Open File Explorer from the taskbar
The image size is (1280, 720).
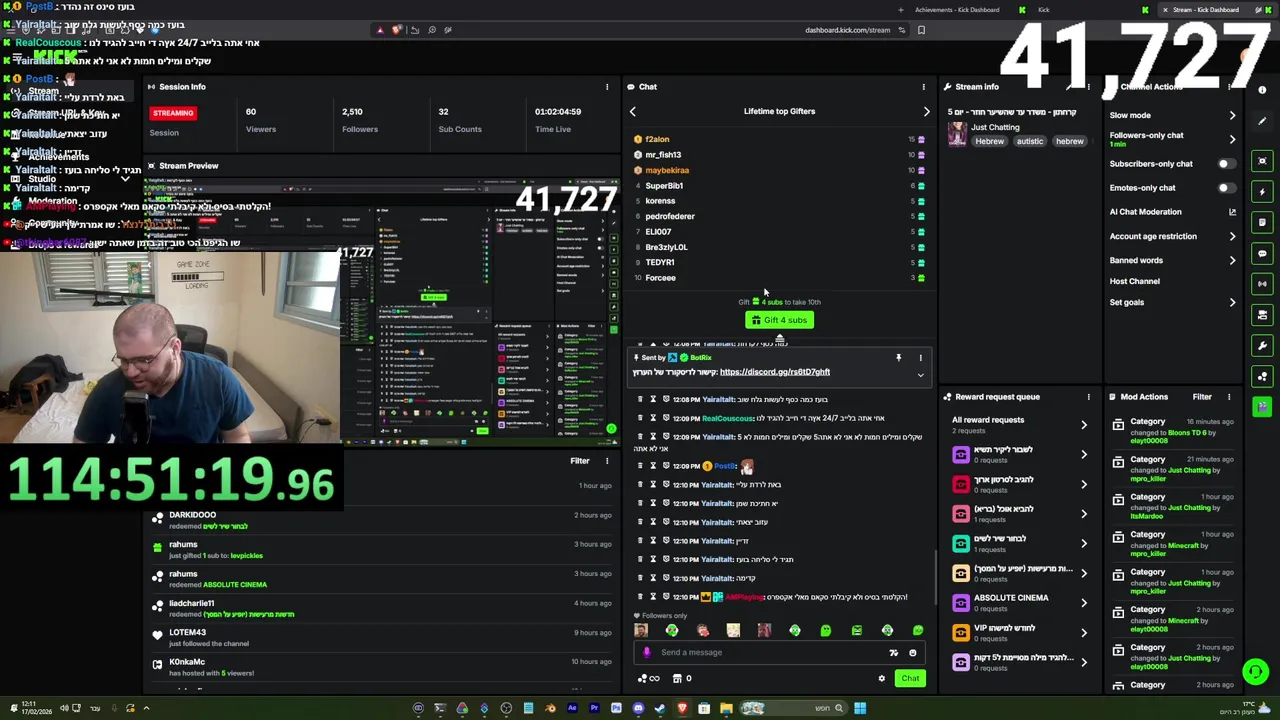click(726, 709)
